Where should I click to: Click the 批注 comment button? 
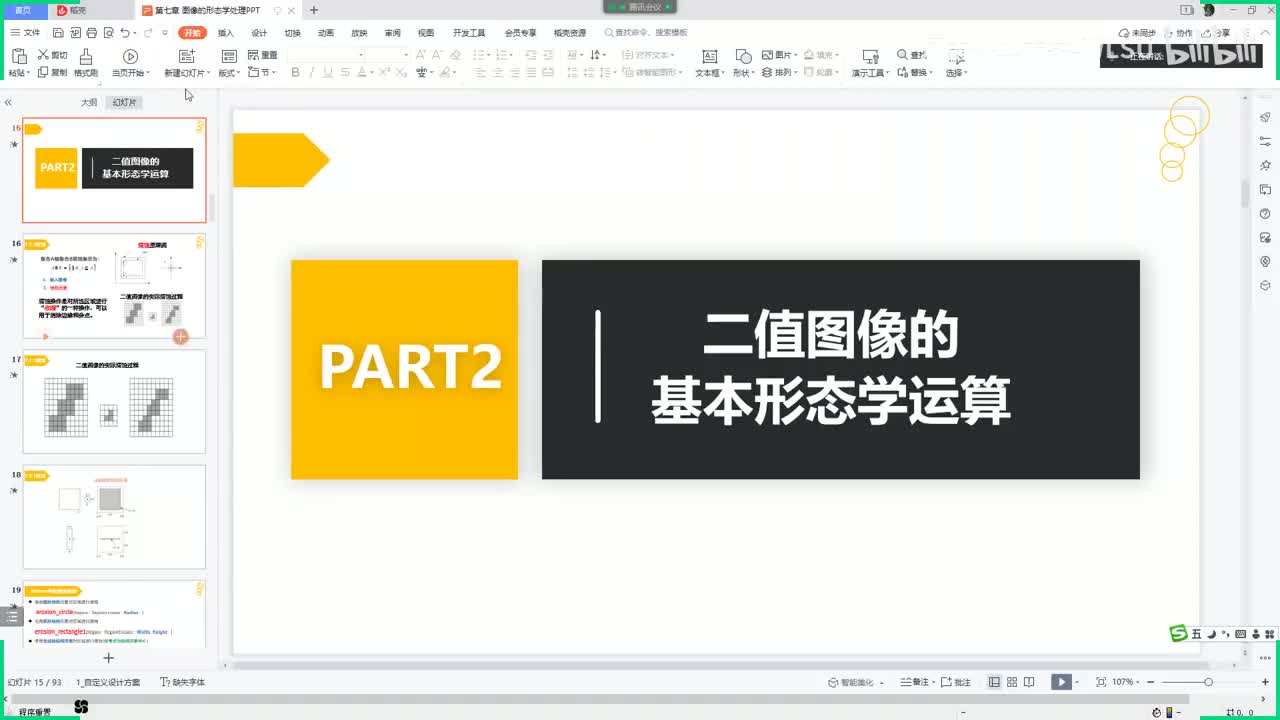(x=957, y=682)
